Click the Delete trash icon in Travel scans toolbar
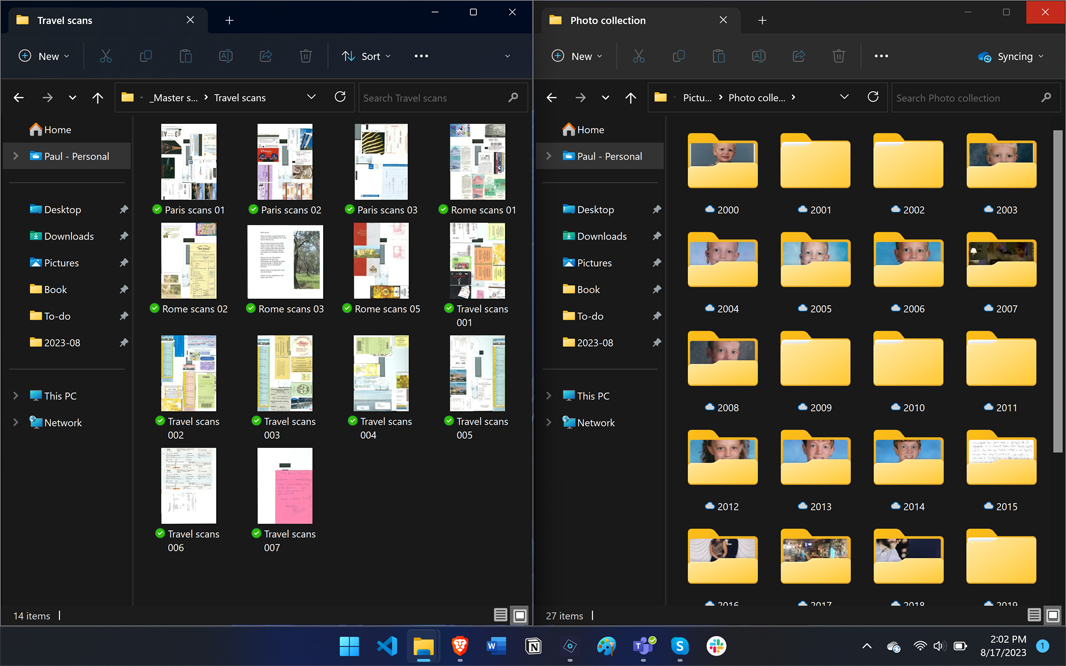1066x666 pixels. pos(306,57)
